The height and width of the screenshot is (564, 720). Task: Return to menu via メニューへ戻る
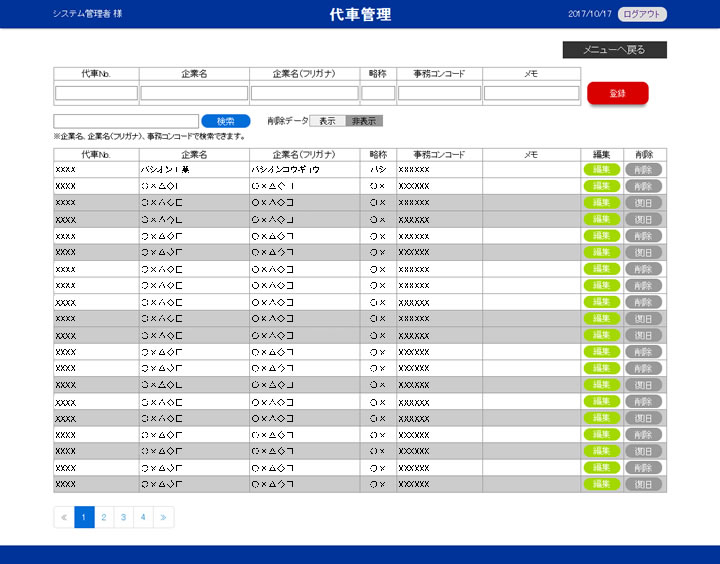(614, 50)
